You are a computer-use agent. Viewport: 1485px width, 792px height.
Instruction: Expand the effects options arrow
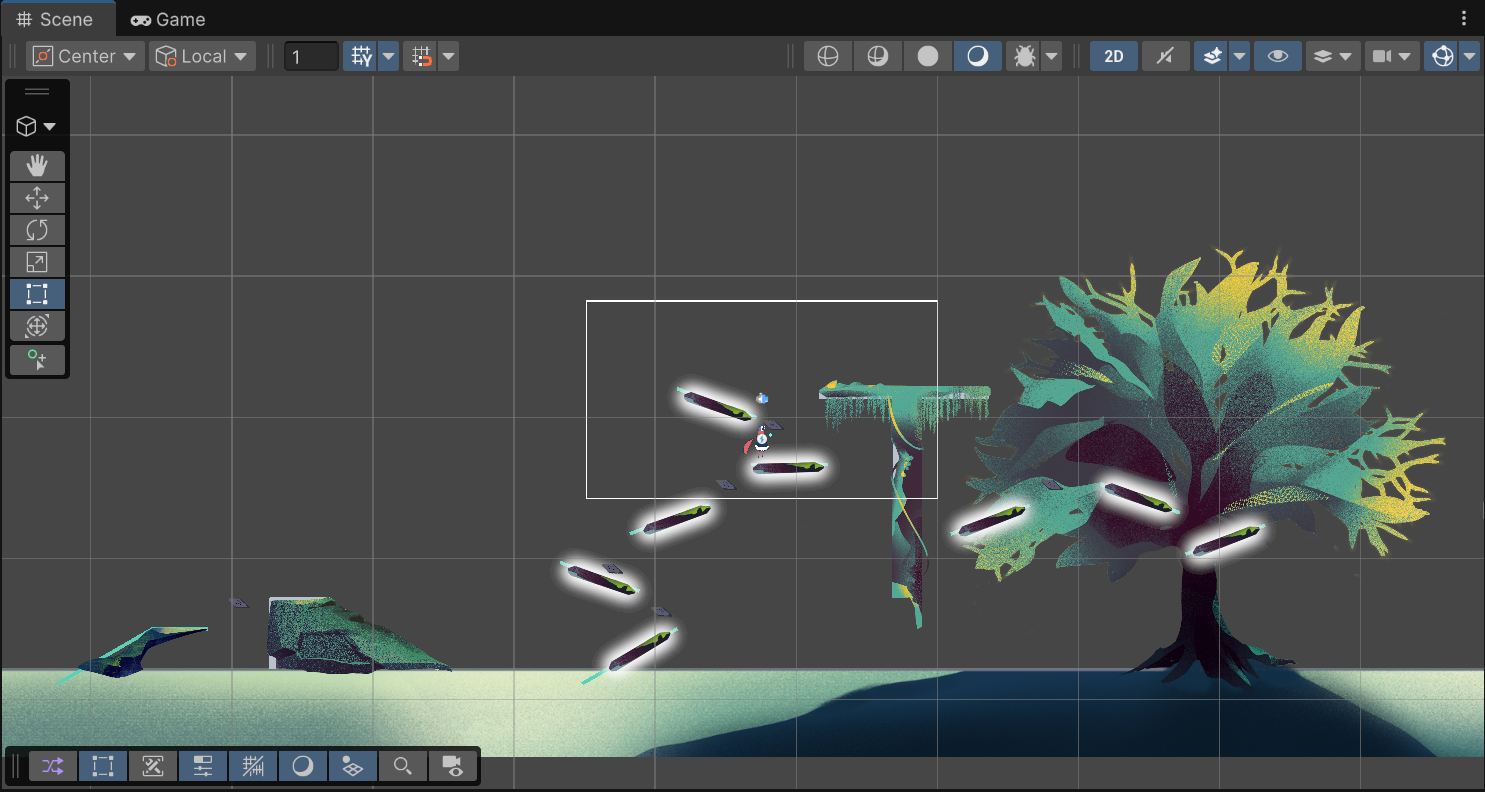1239,56
